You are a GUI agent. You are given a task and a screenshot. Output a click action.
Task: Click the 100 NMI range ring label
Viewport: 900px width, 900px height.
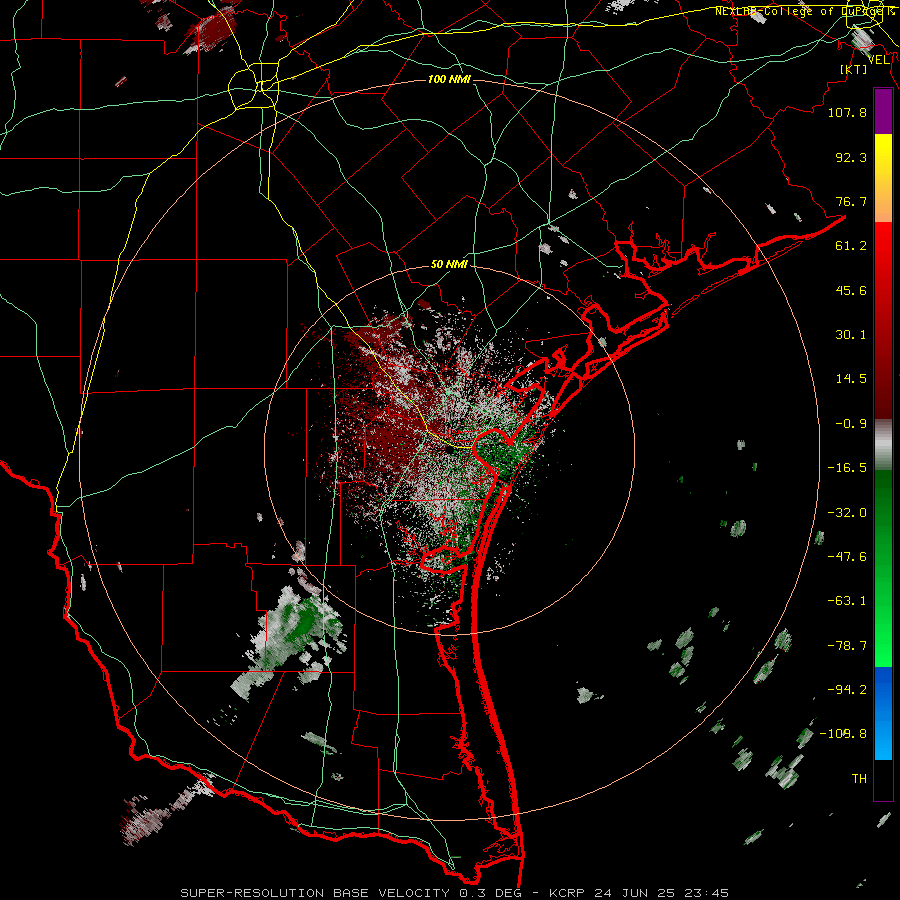click(449, 79)
